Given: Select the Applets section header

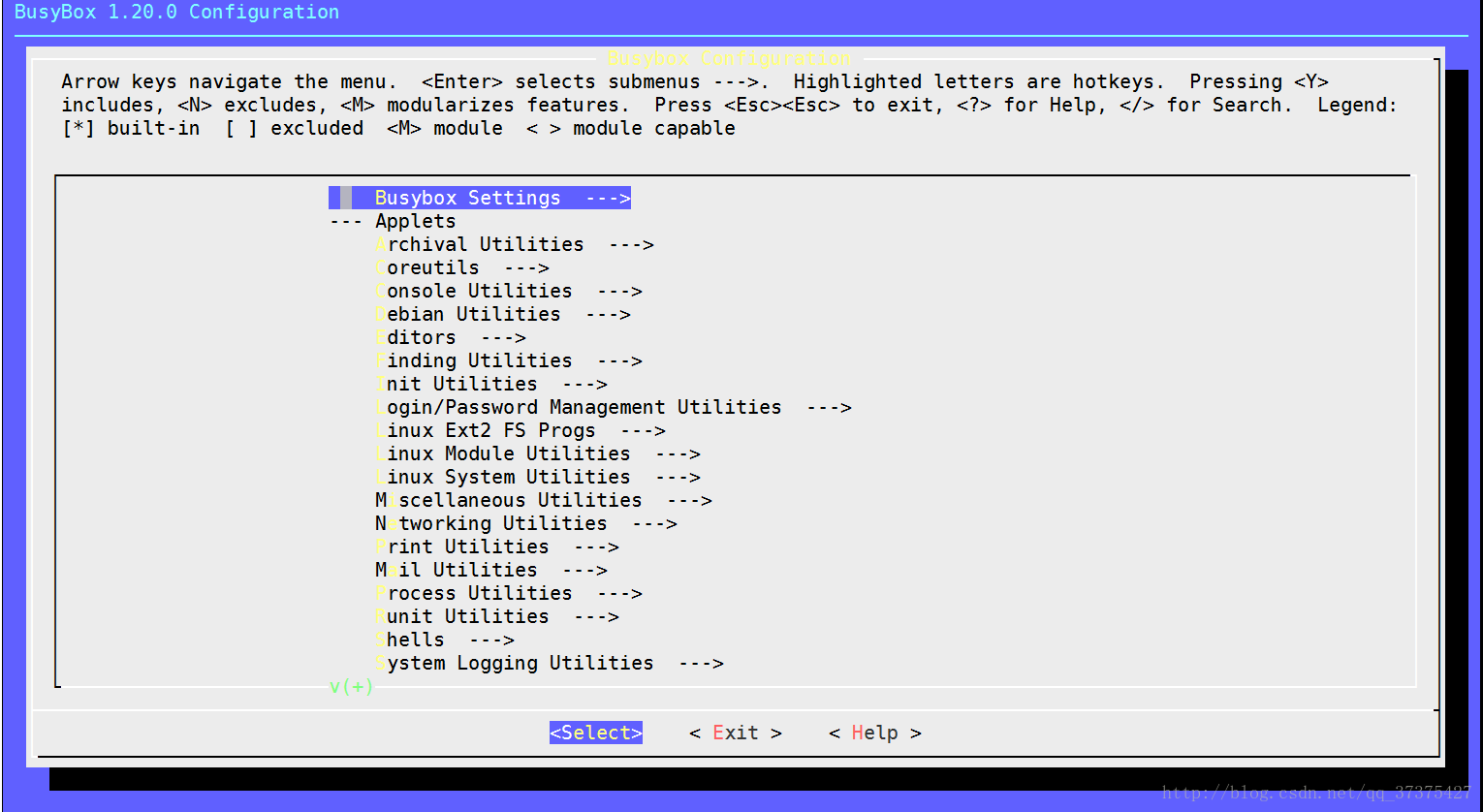Looking at the screenshot, I should (393, 221).
